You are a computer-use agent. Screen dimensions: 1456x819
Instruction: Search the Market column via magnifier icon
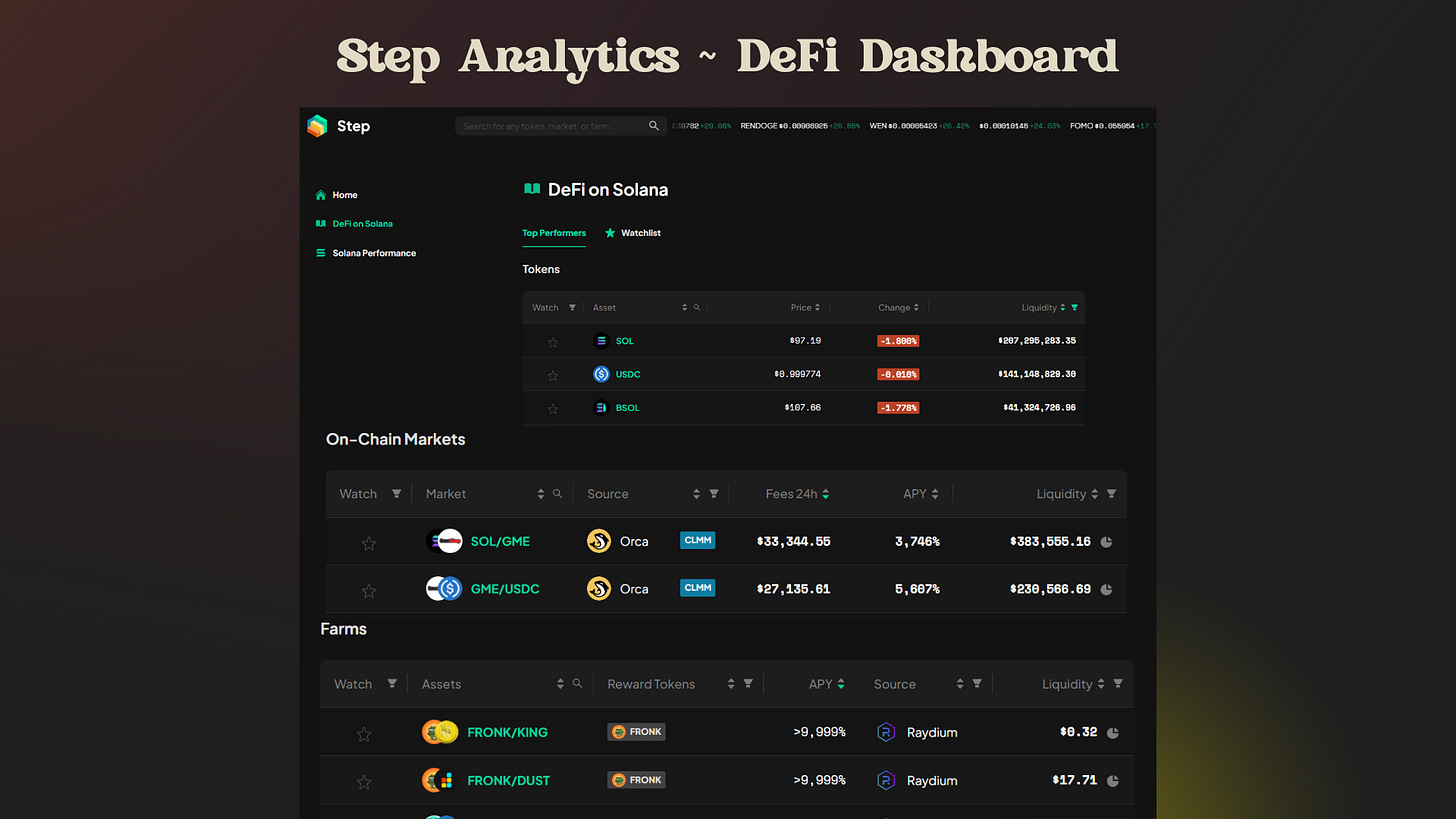pyautogui.click(x=557, y=494)
